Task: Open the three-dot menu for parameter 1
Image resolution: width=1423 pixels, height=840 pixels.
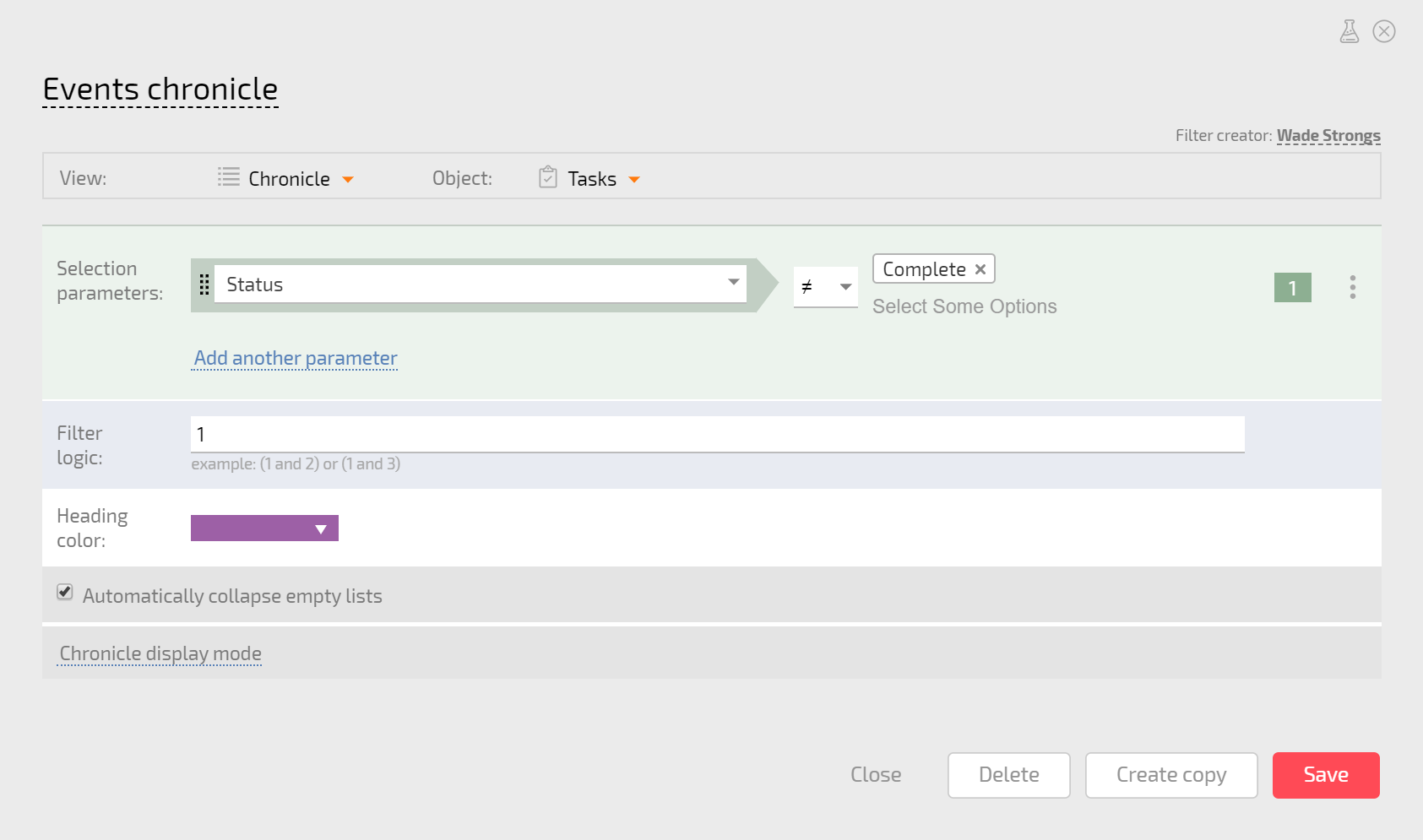Action: click(1353, 287)
